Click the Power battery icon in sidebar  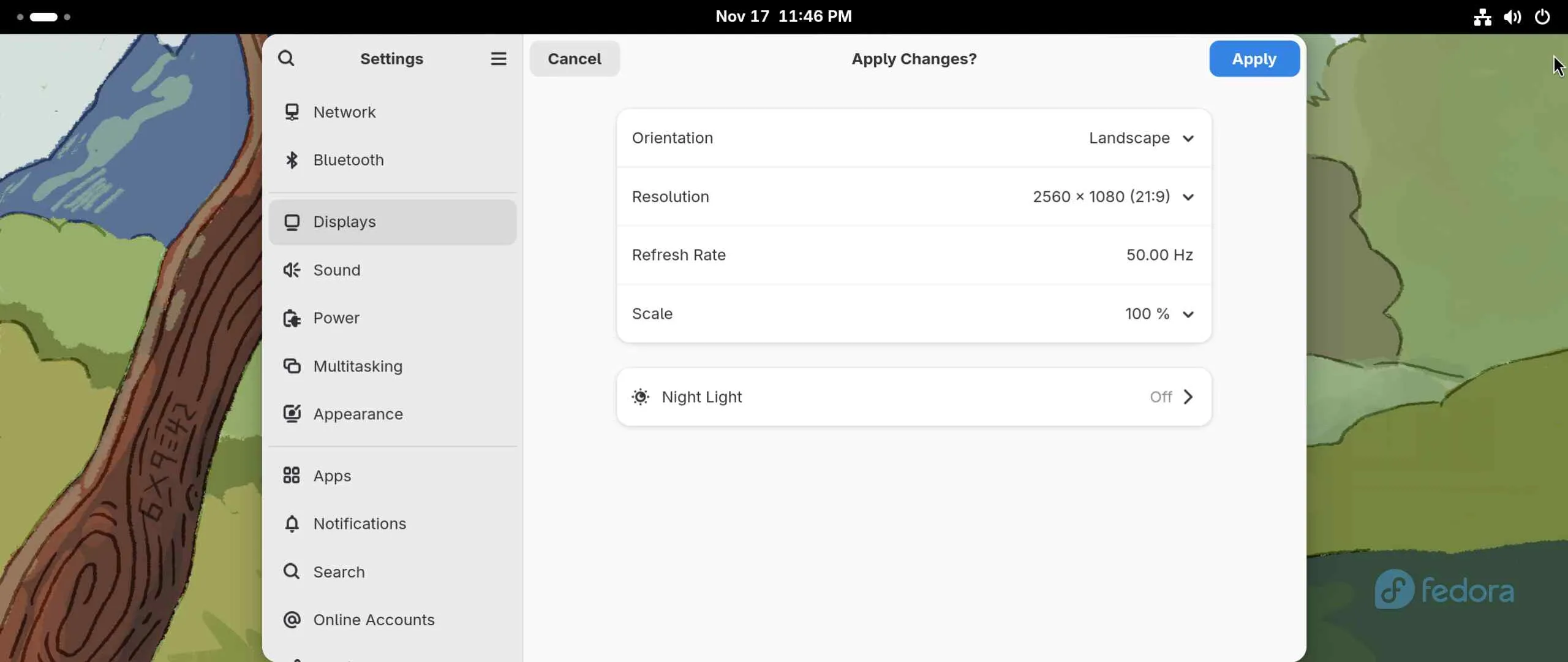292,318
